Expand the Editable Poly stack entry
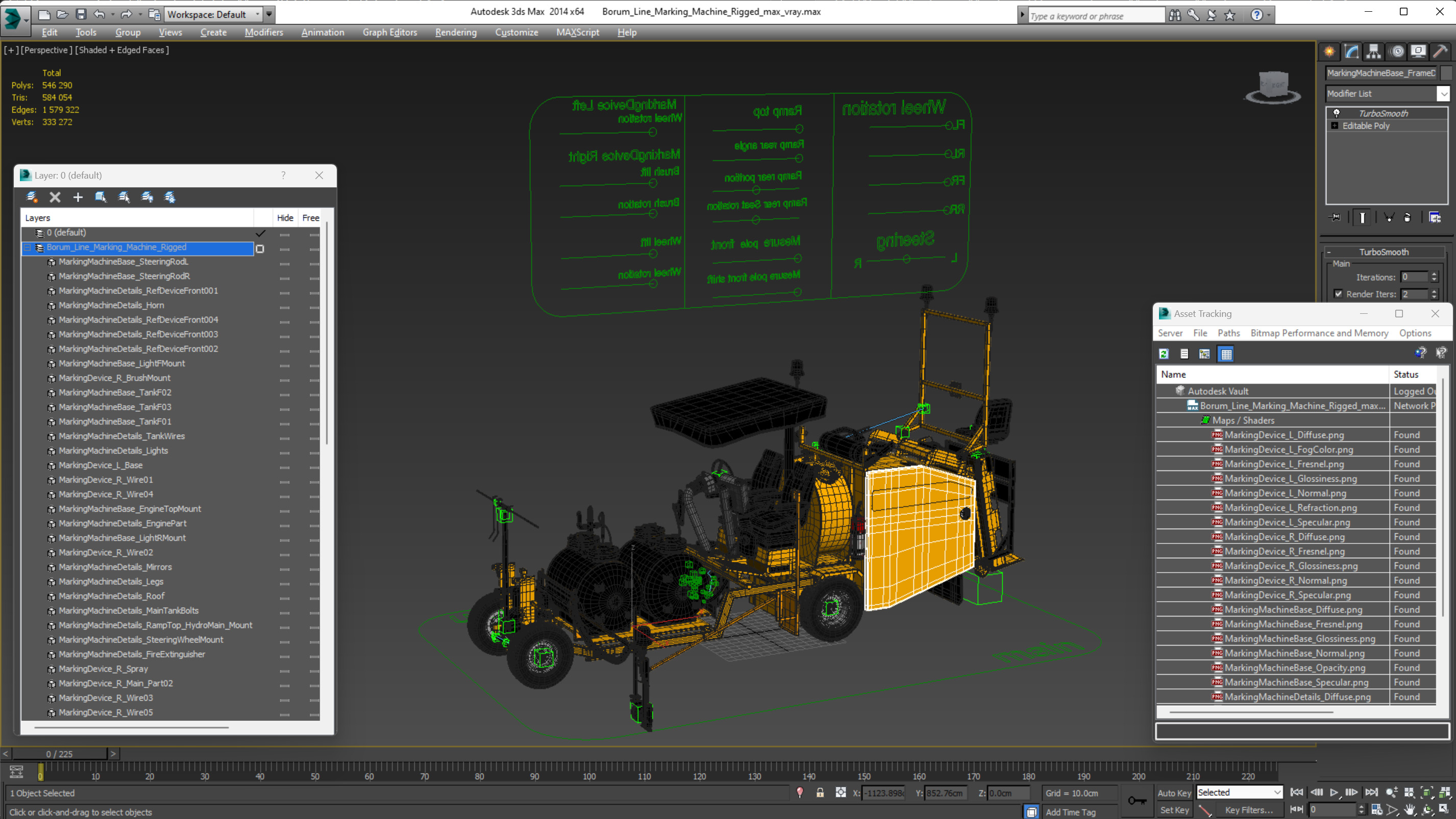Image resolution: width=1456 pixels, height=819 pixels. click(1335, 126)
